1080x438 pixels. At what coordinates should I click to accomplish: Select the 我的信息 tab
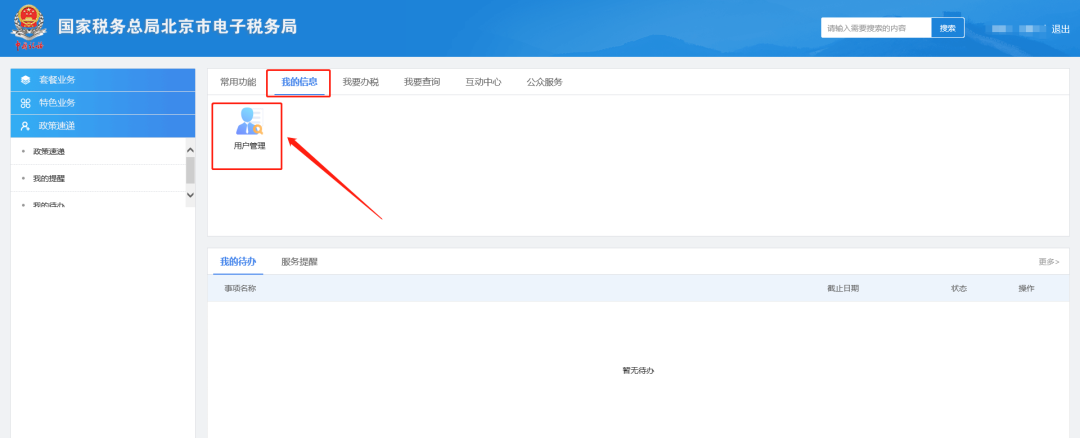coord(299,82)
